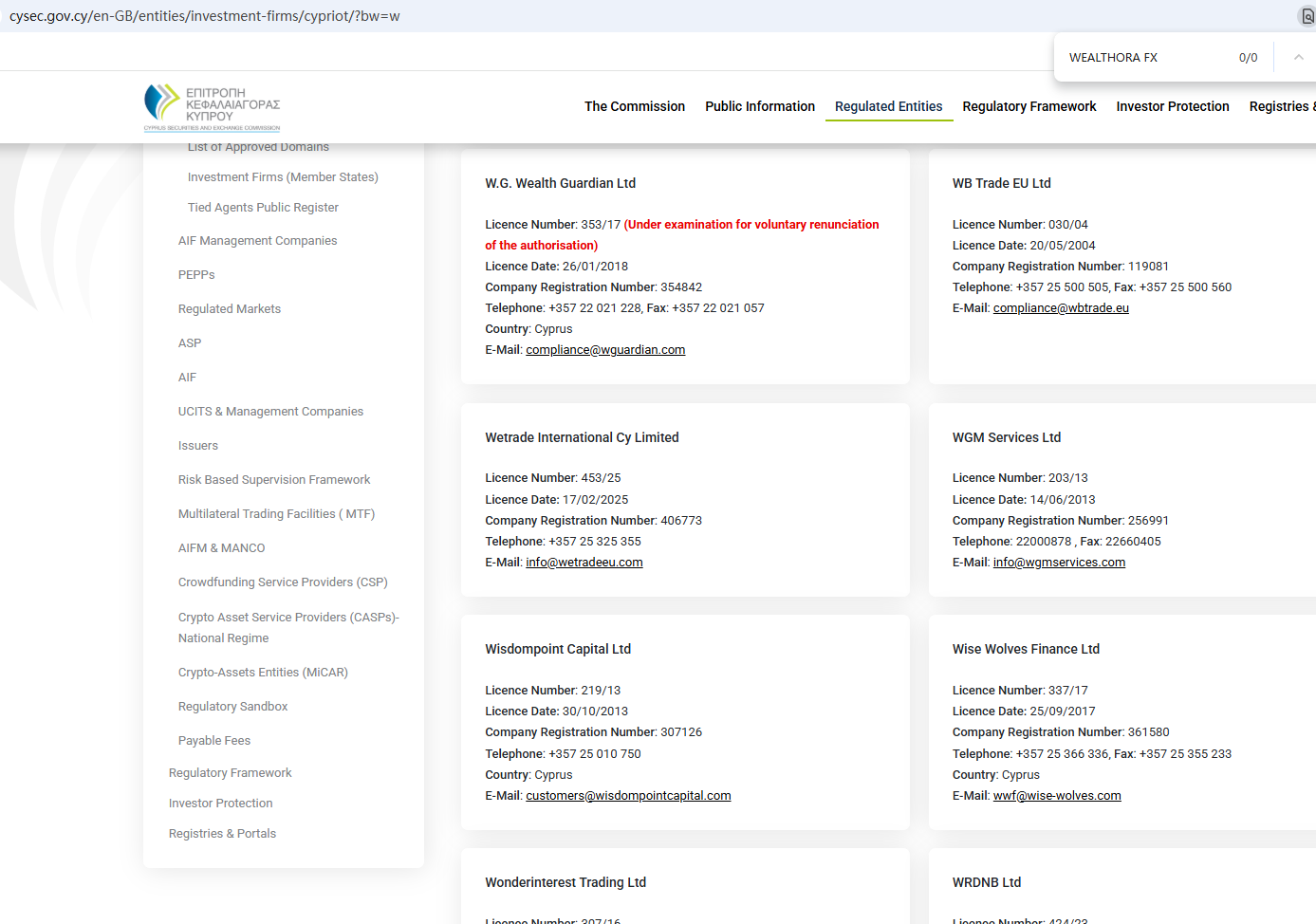
Task: Click the CySEC logo in header
Action: click(x=213, y=107)
